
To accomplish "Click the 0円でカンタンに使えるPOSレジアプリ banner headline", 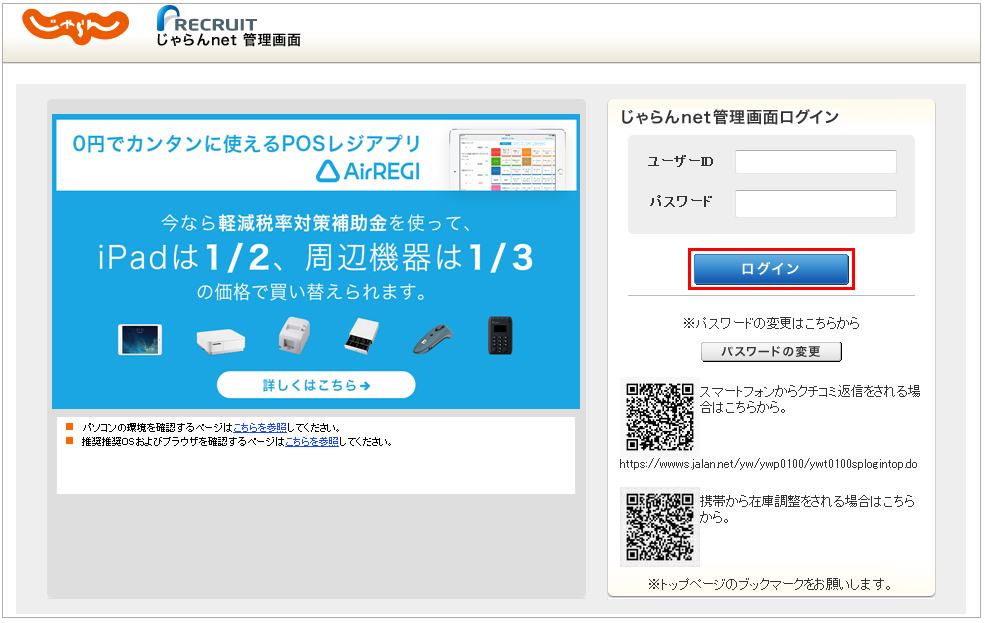I will pyautogui.click(x=247, y=143).
